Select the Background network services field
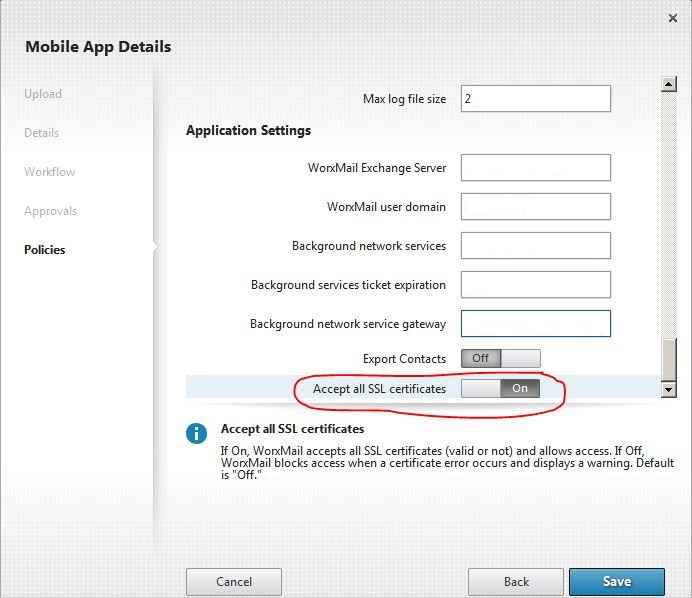The image size is (692, 598). tap(535, 245)
